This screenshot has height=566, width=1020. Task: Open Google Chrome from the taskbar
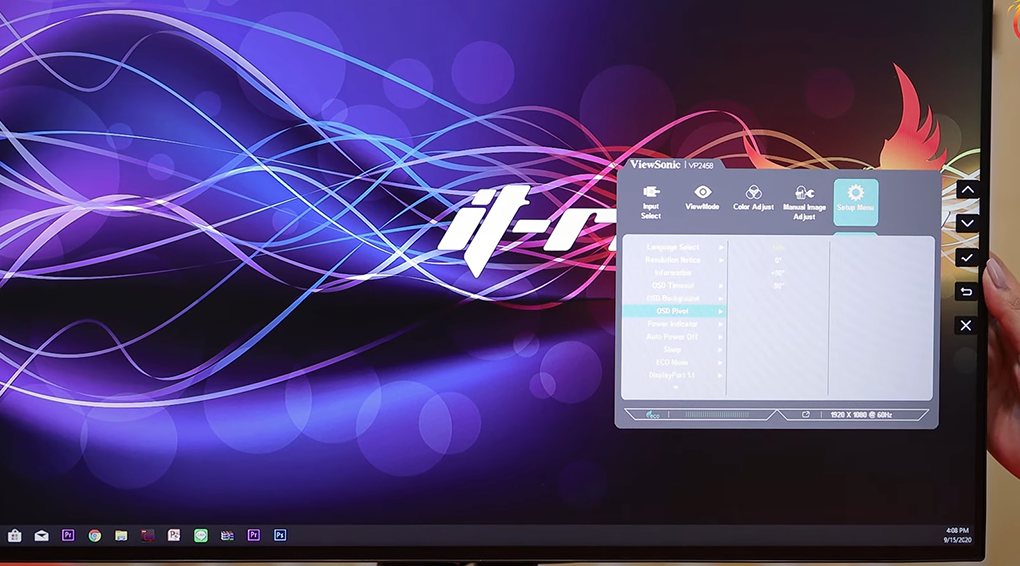click(x=94, y=535)
